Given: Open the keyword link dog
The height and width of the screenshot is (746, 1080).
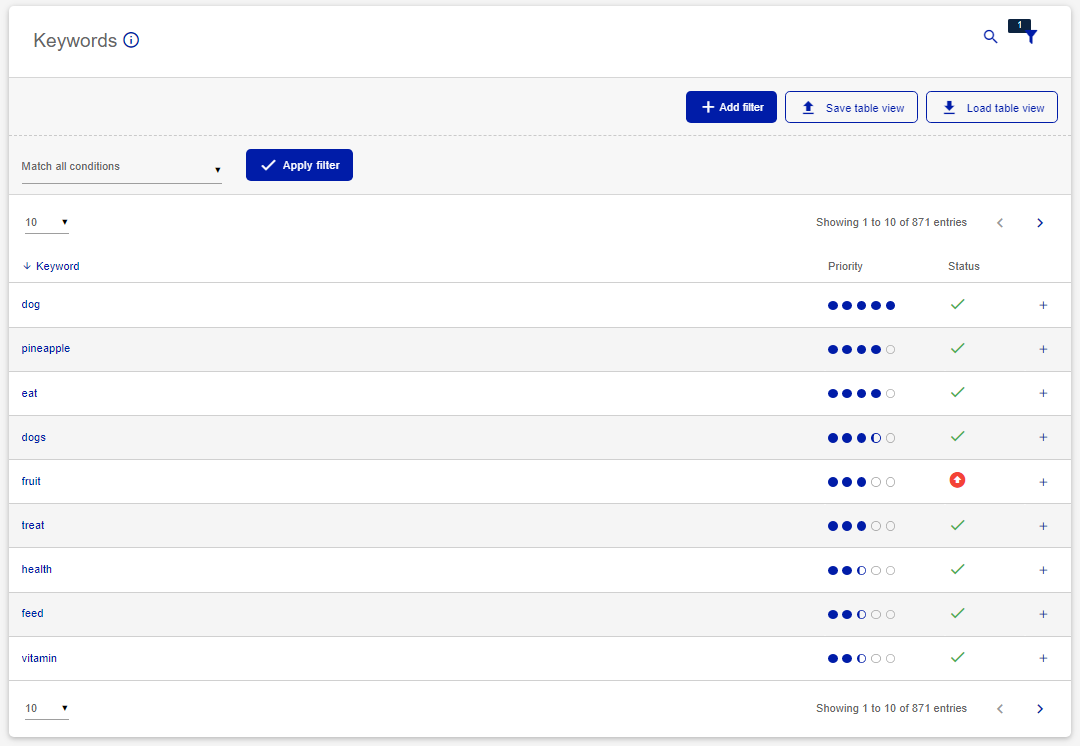Looking at the screenshot, I should (30, 304).
